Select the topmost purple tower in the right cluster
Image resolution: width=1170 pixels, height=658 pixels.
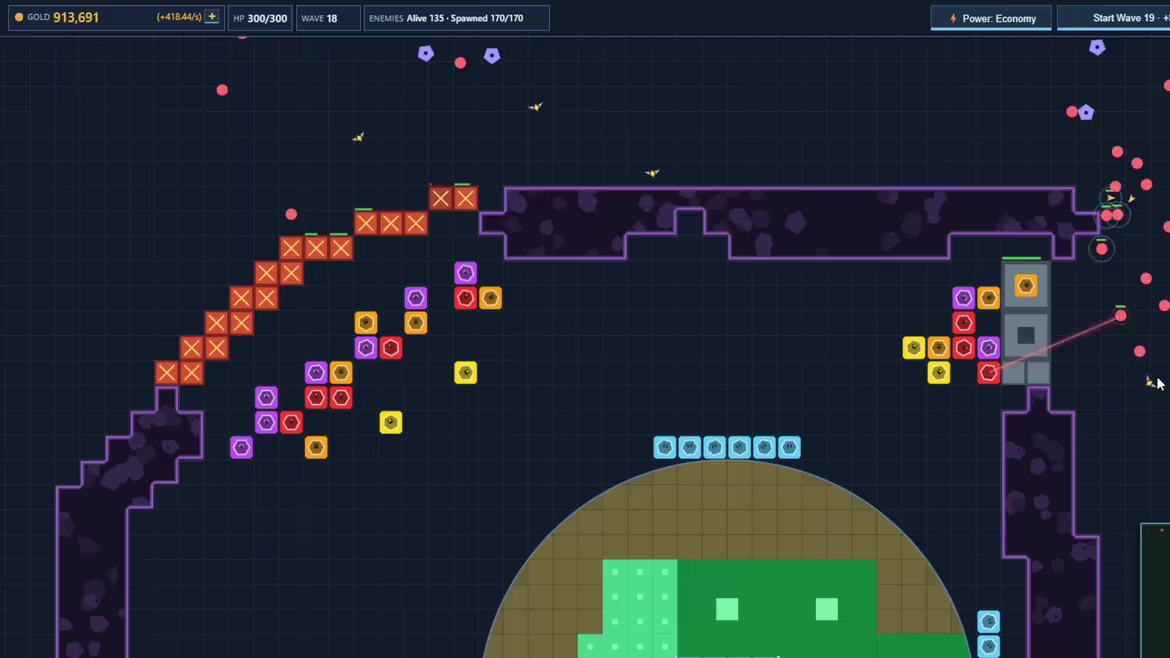[963, 298]
